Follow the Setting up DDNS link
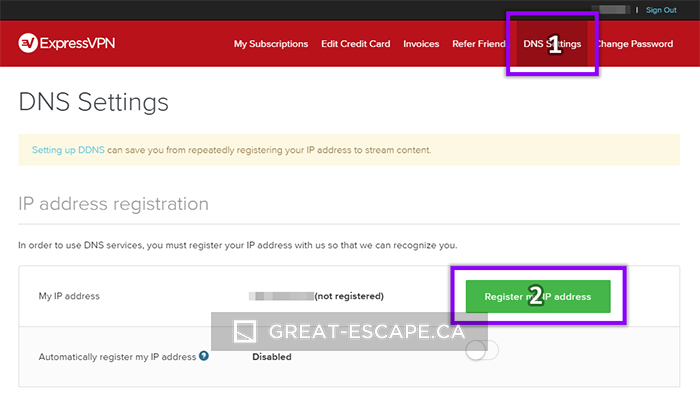Viewport: 700px width, 399px height. (x=68, y=150)
